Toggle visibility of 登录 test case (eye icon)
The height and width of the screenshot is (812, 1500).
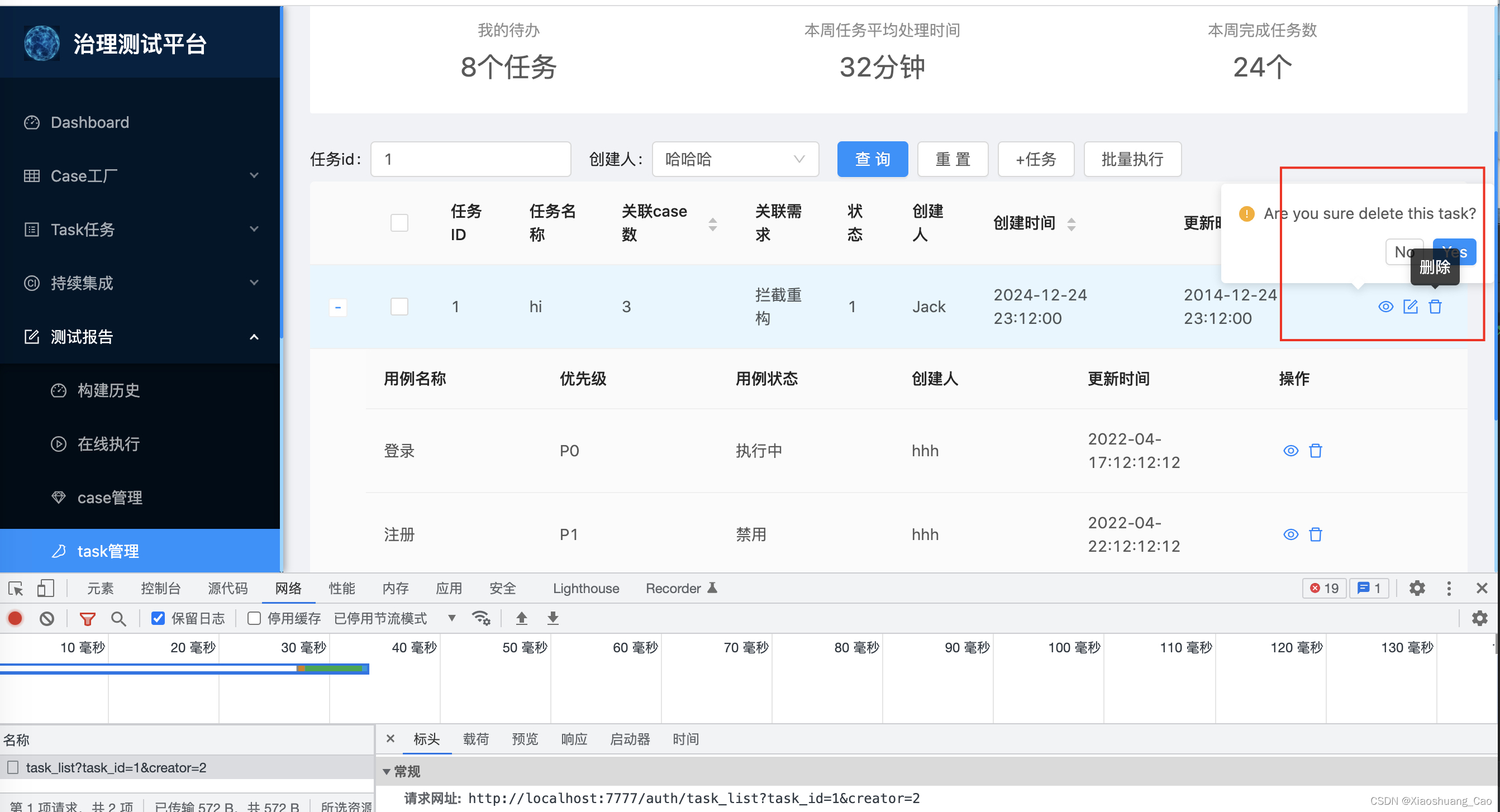(x=1291, y=451)
